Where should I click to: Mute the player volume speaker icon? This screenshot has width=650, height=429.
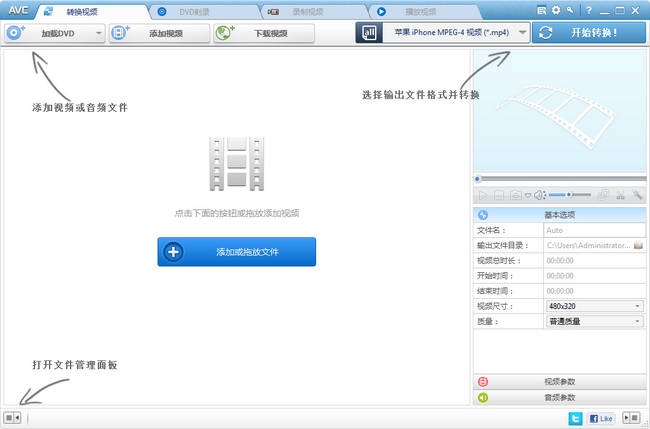tap(539, 195)
